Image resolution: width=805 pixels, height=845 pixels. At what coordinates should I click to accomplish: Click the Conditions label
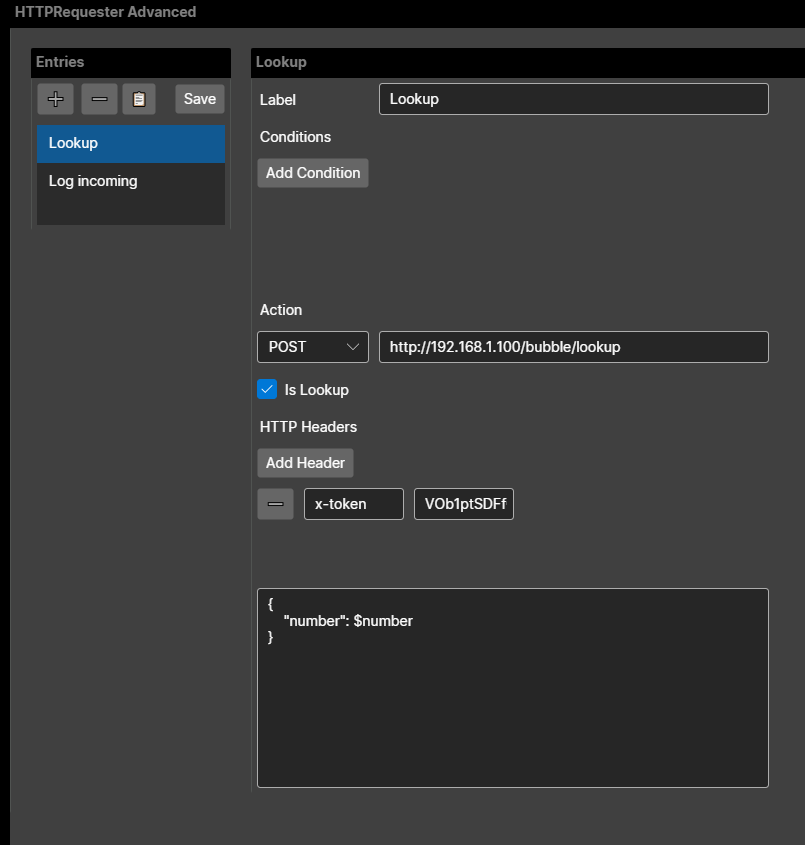[x=295, y=137]
